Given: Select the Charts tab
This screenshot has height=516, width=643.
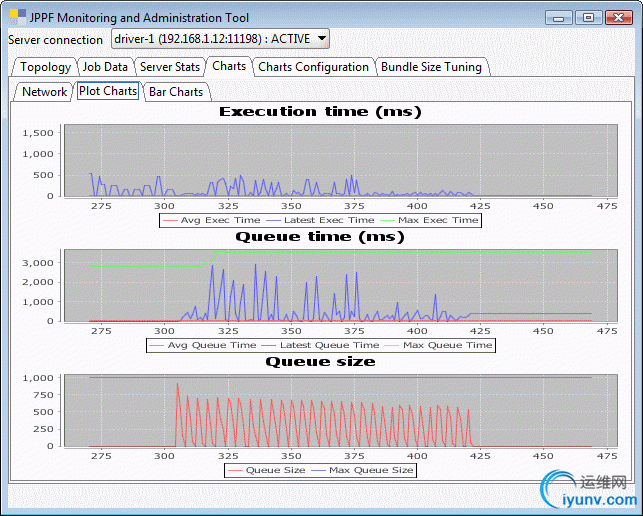Looking at the screenshot, I should (229, 66).
